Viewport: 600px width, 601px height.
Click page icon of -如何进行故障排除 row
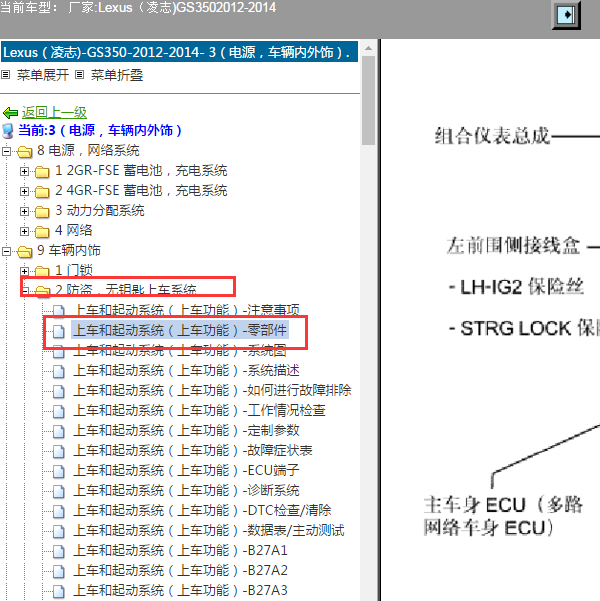click(59, 391)
